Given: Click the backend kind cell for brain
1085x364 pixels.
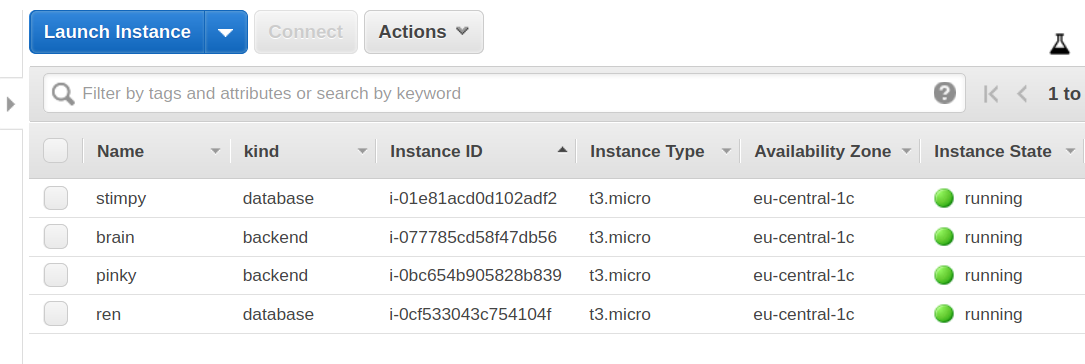Looking at the screenshot, I should click(x=275, y=237).
